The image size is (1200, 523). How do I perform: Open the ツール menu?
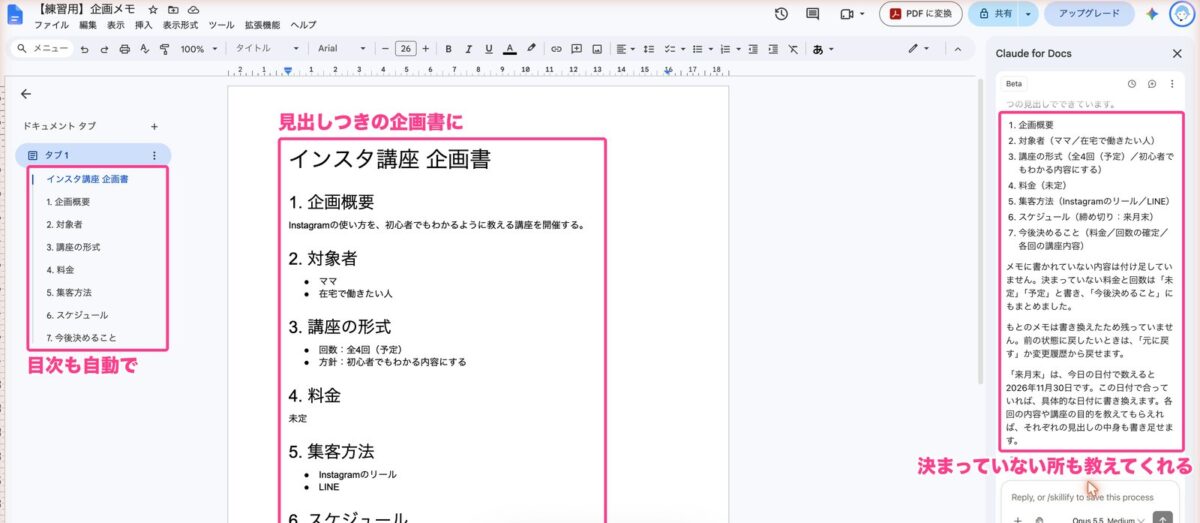(x=221, y=25)
